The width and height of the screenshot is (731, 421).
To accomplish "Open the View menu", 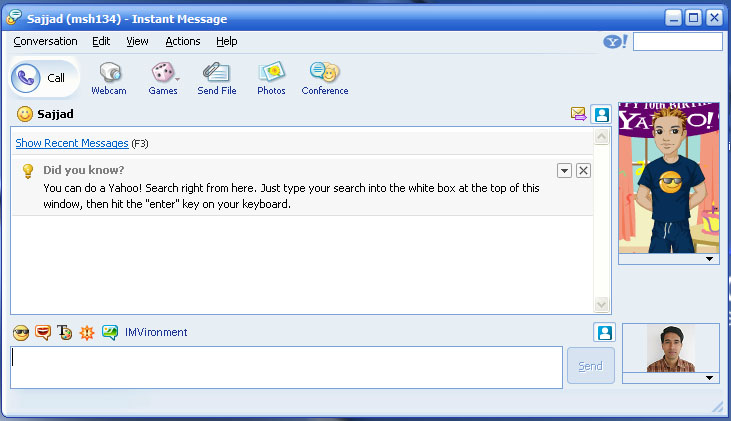I will click(137, 41).
